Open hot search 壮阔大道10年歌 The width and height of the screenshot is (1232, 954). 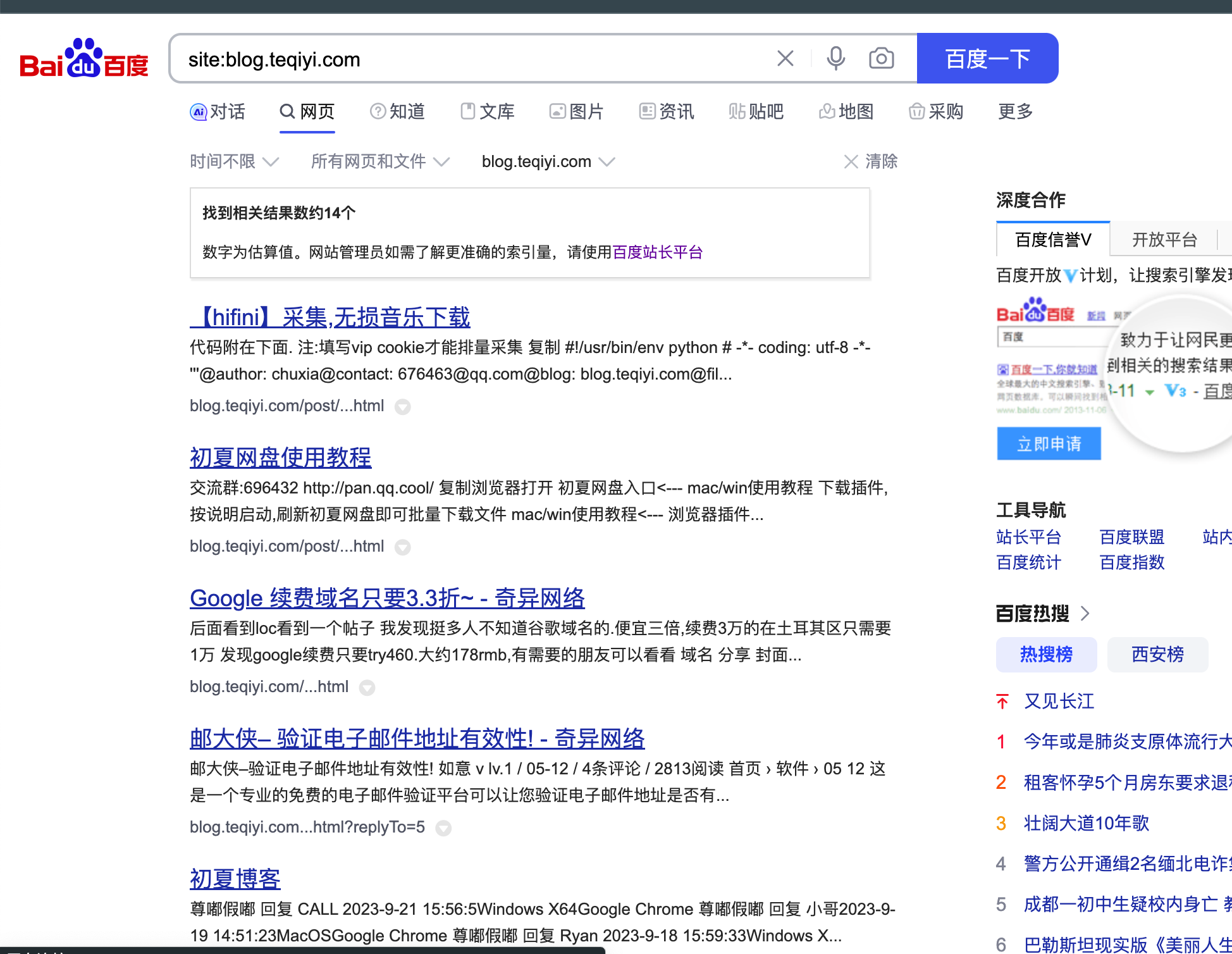click(1087, 823)
